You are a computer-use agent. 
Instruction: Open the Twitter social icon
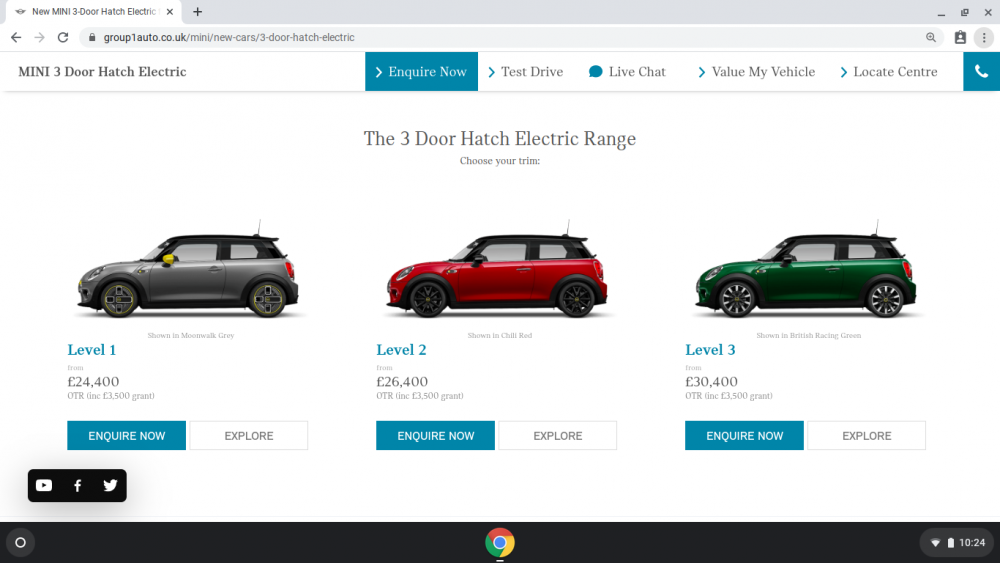coord(110,486)
